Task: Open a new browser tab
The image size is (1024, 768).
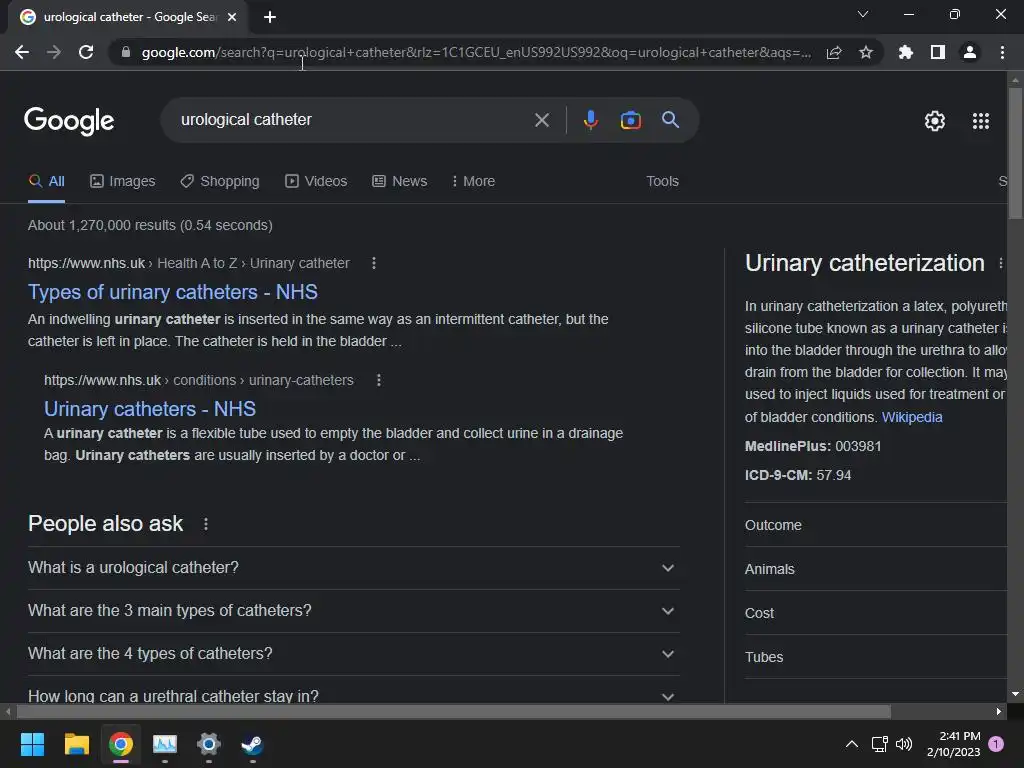Action: (x=270, y=17)
